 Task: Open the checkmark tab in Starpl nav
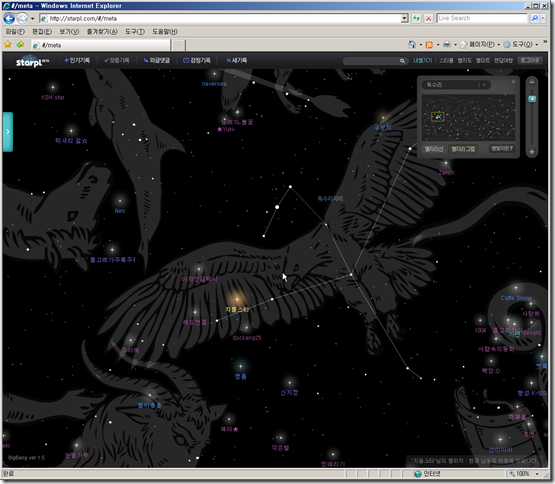pos(116,61)
